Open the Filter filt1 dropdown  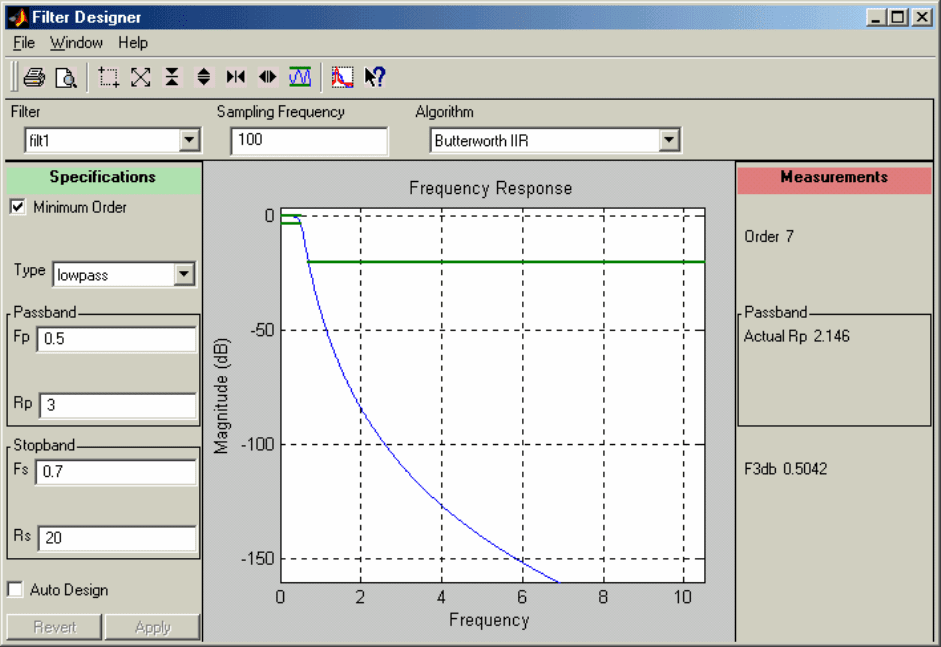pyautogui.click(x=189, y=140)
